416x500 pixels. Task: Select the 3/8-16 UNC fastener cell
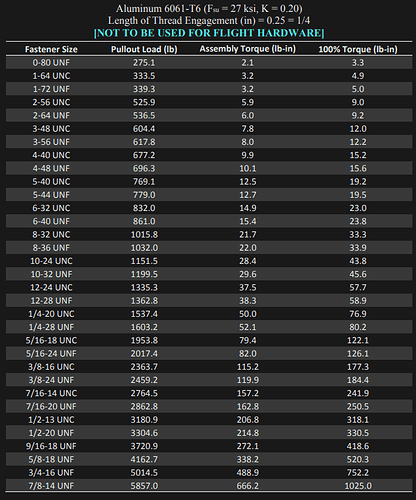coord(51,367)
